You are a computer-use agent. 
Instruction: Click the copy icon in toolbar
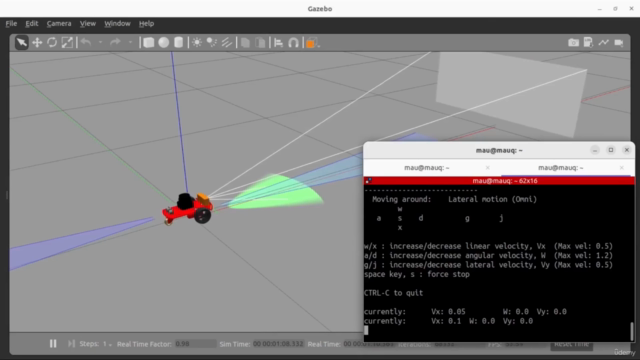(x=245, y=42)
